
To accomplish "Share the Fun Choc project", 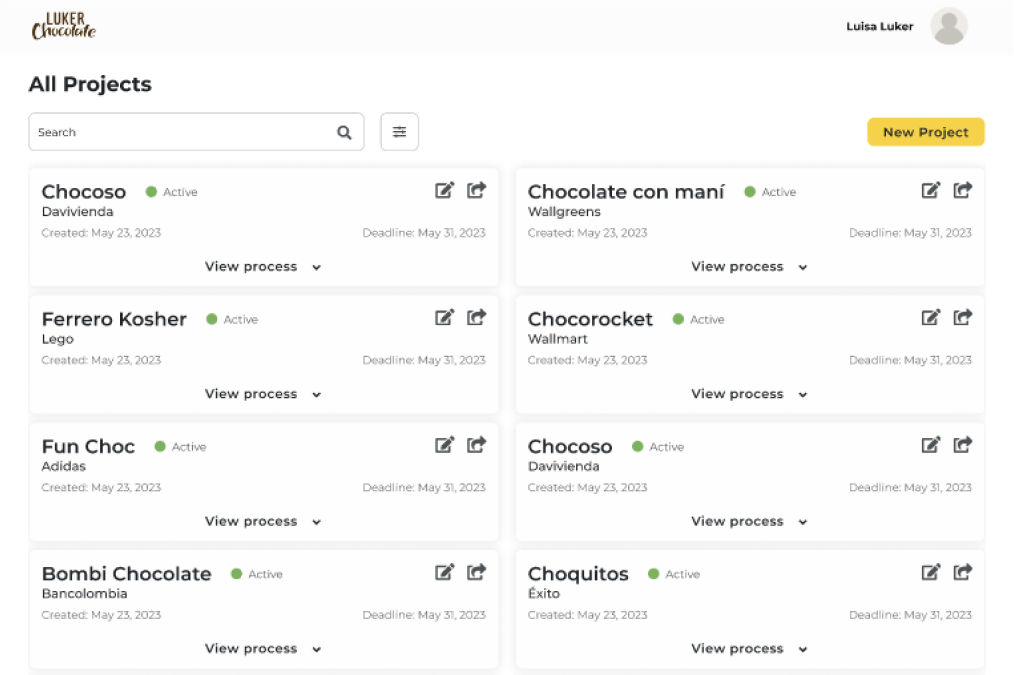I will [477, 445].
